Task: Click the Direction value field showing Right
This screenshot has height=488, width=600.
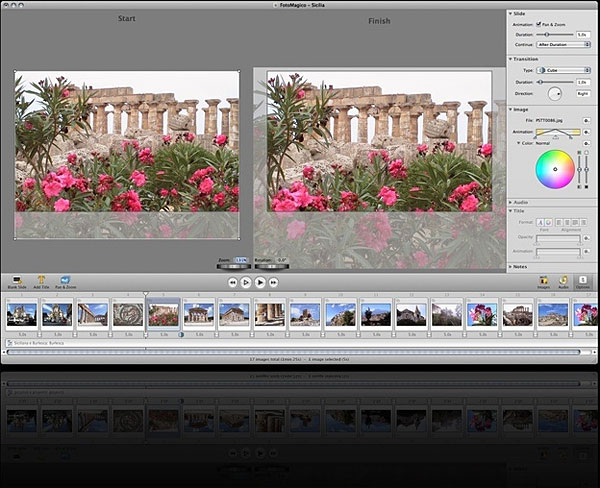Action: pos(583,94)
